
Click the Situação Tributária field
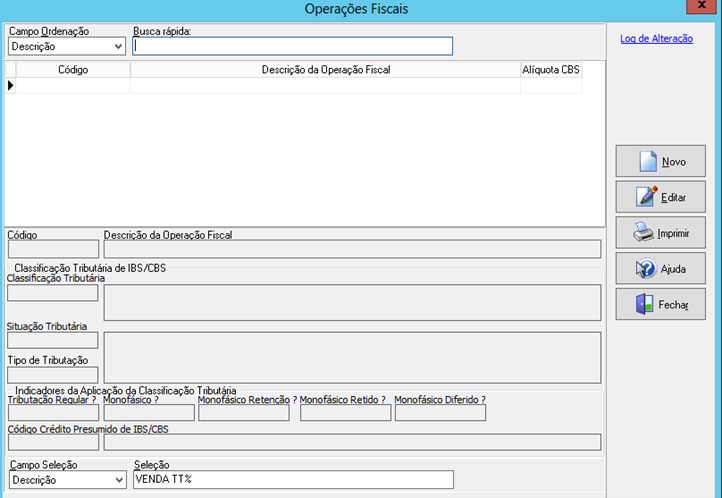(x=53, y=341)
